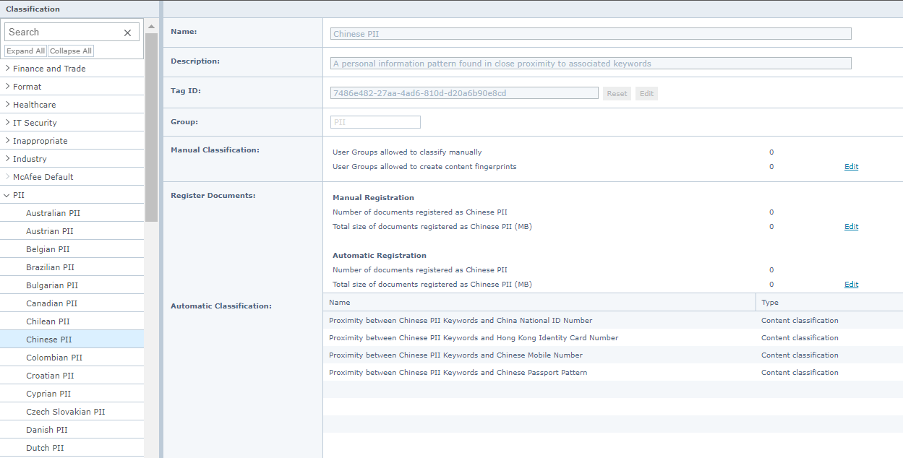
Task: Expand the Healthcare category
Action: tap(8, 105)
